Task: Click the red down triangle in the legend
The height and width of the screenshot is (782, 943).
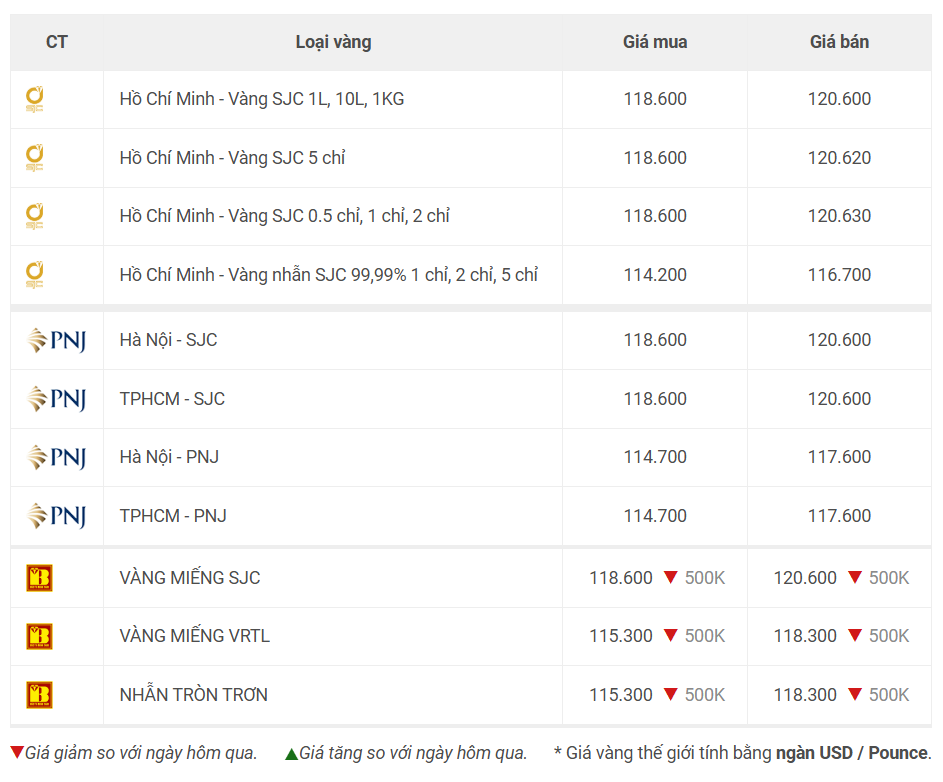Action: [x=17, y=752]
